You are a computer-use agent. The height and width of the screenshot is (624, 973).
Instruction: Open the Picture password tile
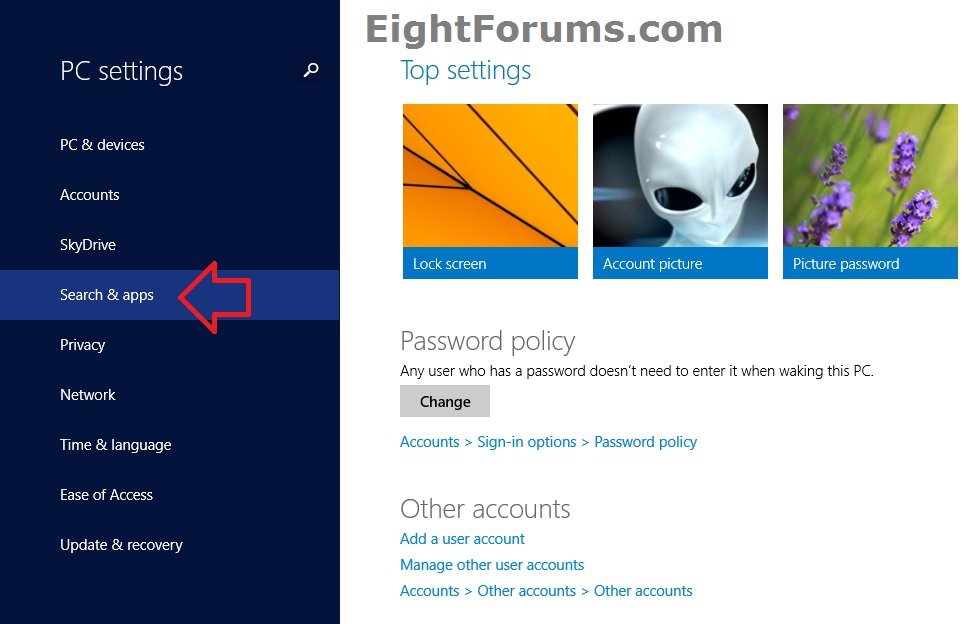tap(870, 191)
